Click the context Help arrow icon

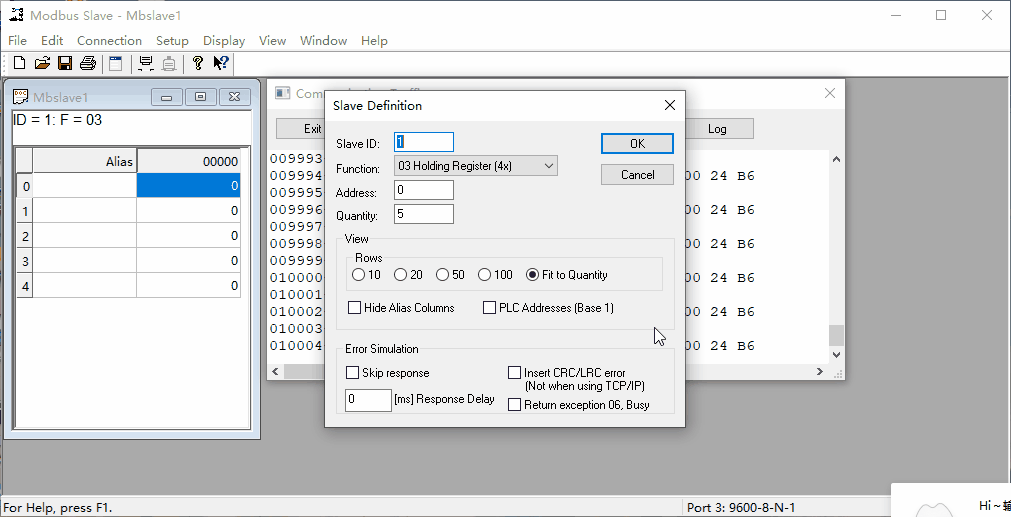click(221, 63)
